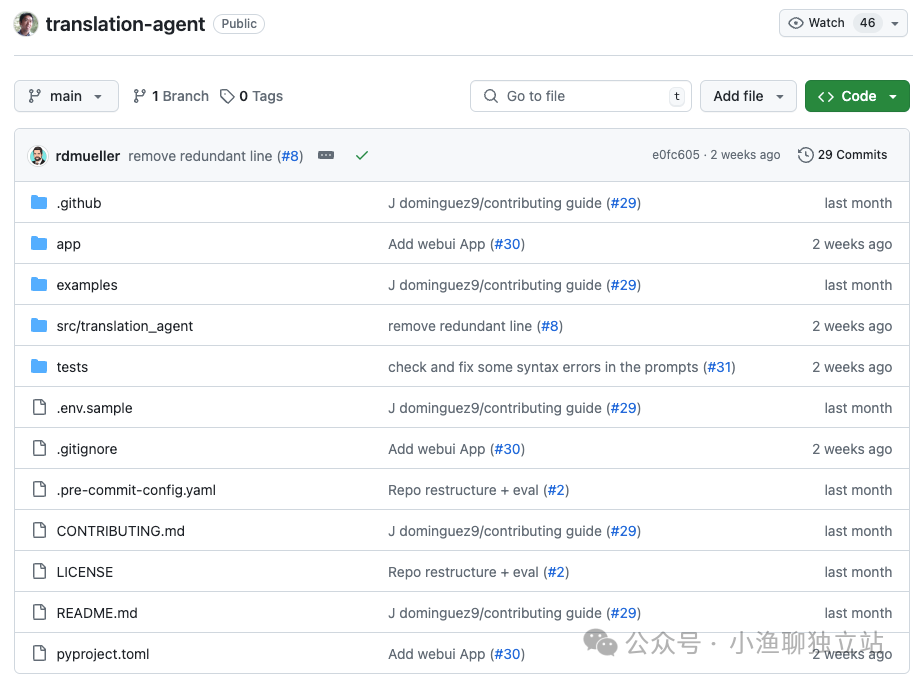The height and width of the screenshot is (680, 913).
Task: Open the 0 Tags link
Action: coord(252,96)
